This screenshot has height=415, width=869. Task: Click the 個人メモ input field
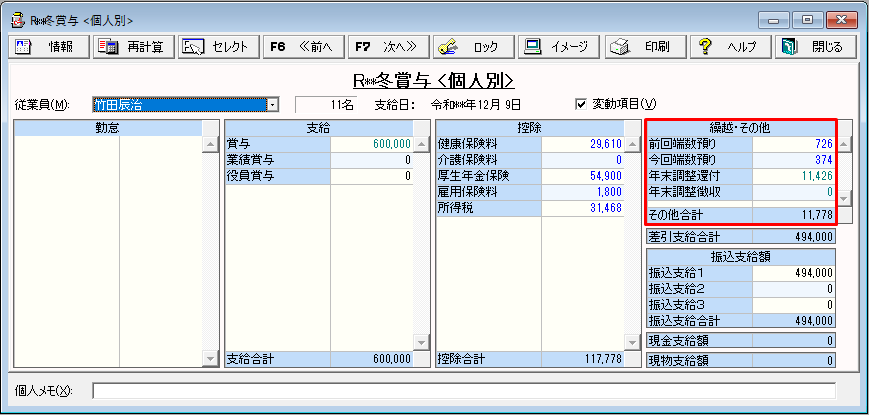coord(464,391)
